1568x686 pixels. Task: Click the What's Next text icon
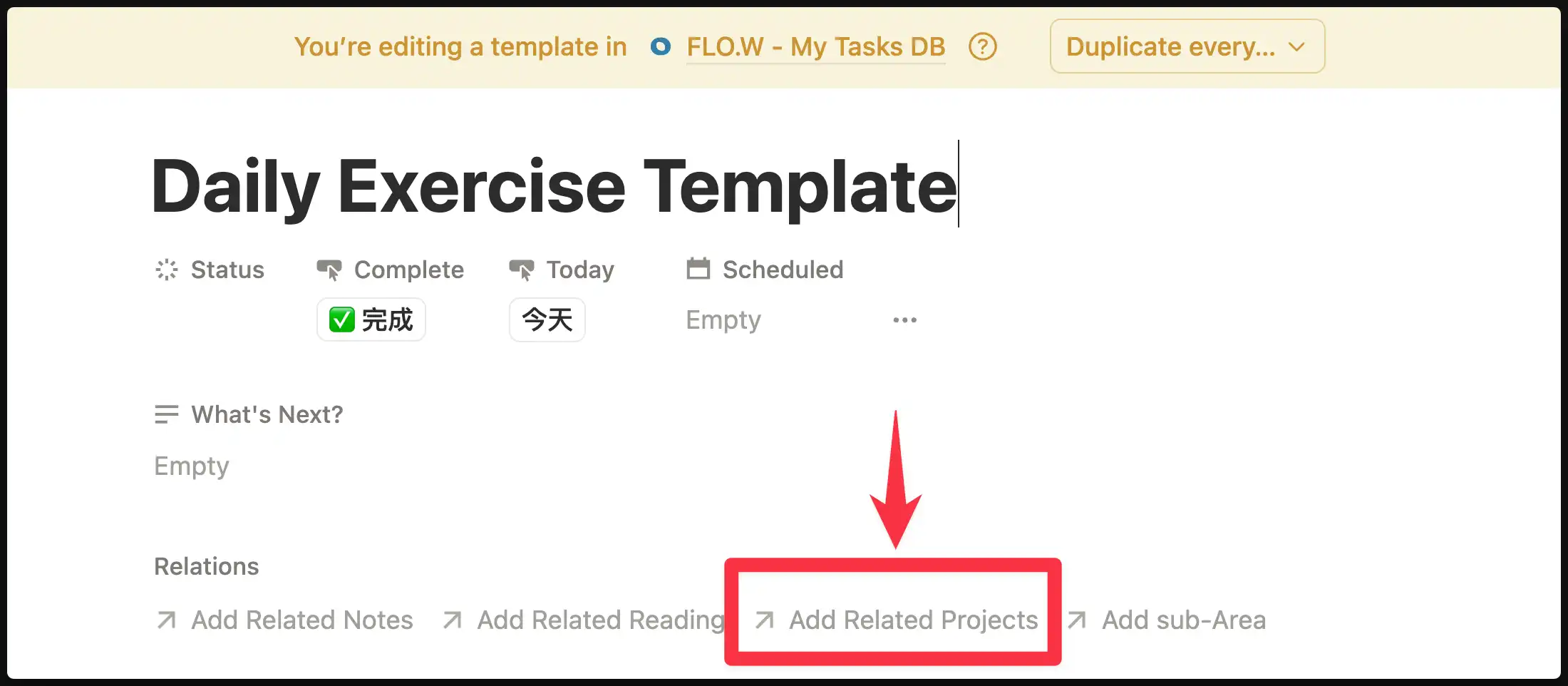166,414
